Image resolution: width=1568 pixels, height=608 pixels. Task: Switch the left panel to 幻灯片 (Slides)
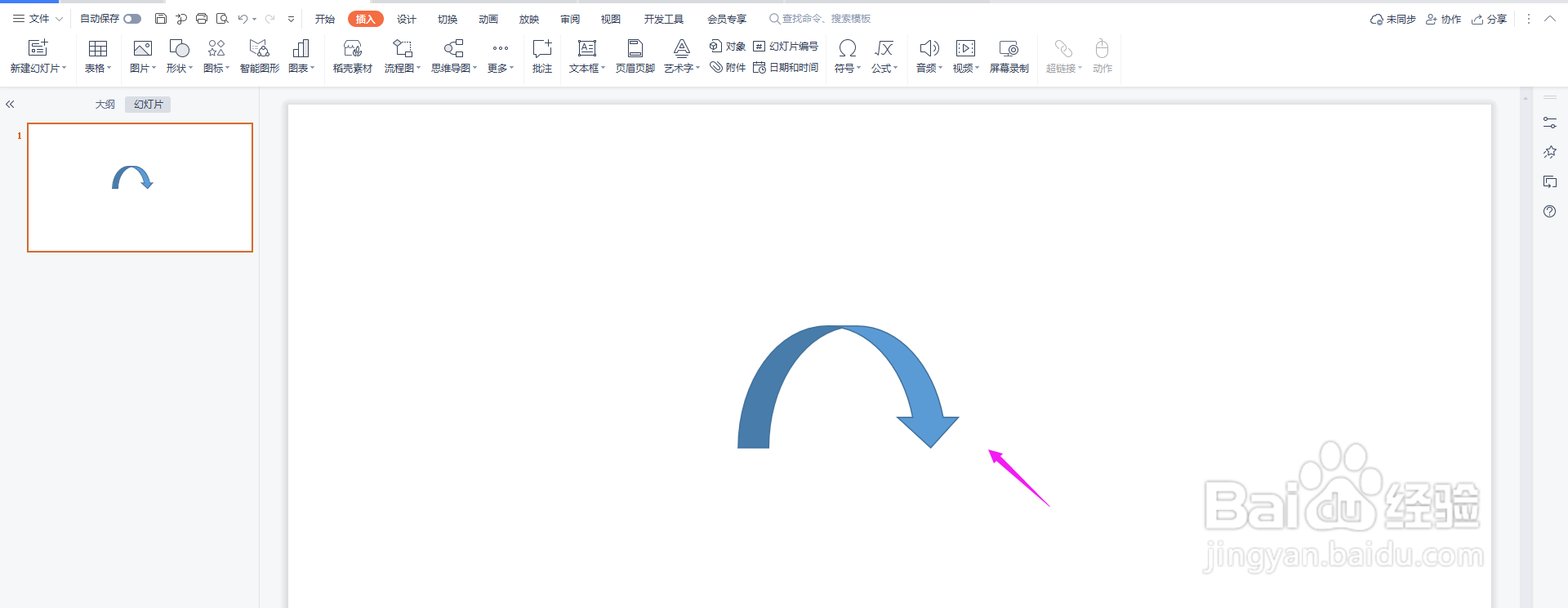click(x=148, y=104)
